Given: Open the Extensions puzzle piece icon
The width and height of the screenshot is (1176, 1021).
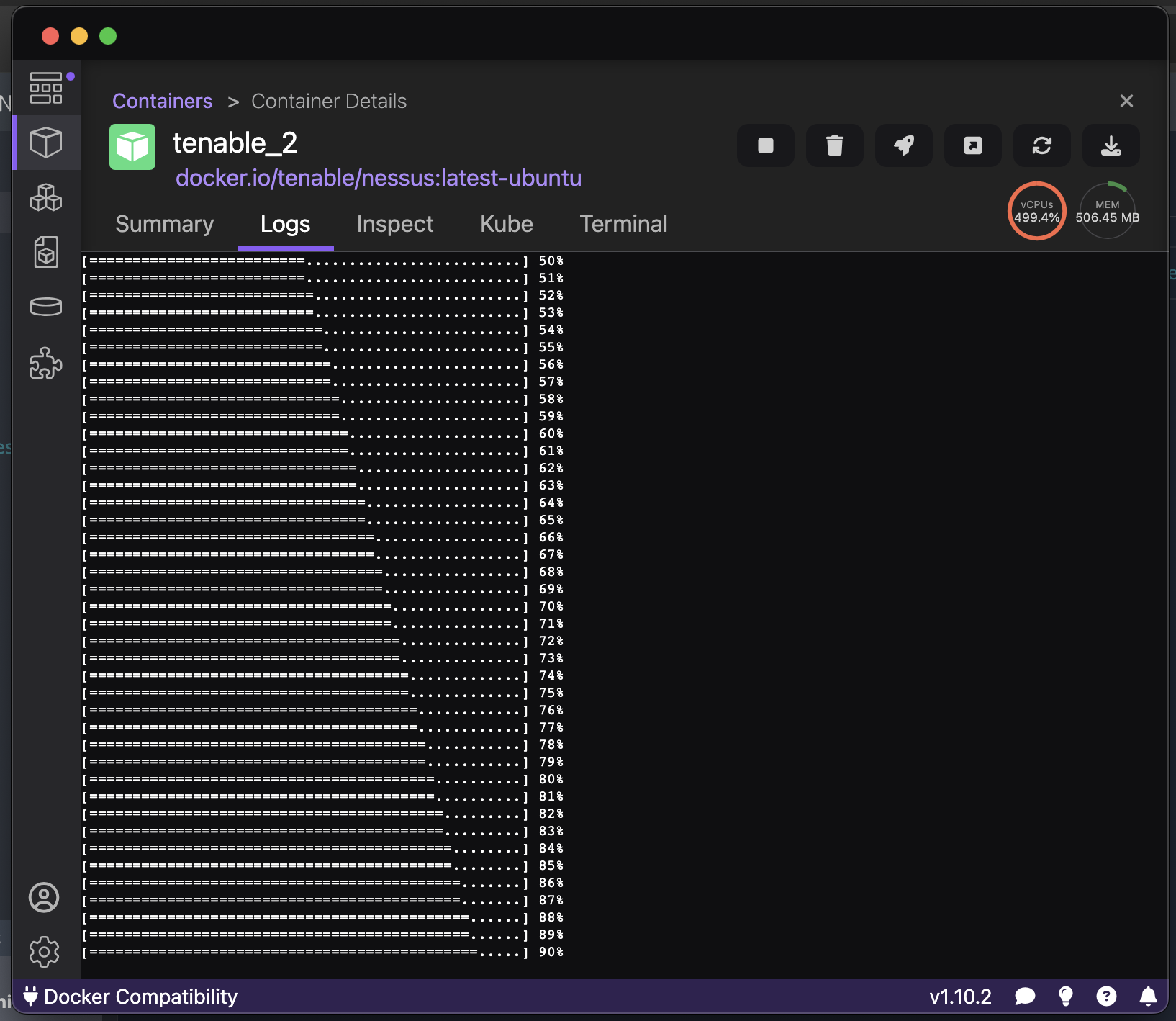Looking at the screenshot, I should coord(46,363).
